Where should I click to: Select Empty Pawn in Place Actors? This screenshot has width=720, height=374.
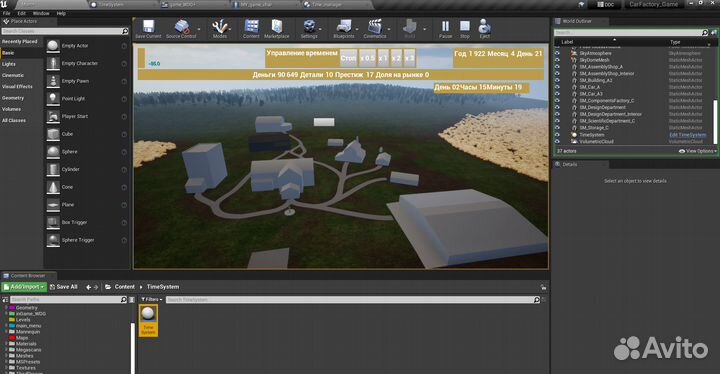click(x=86, y=81)
